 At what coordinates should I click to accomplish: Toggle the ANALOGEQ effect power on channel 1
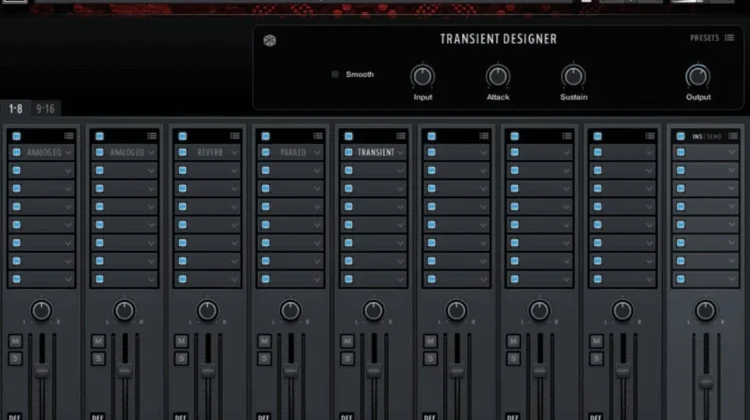coord(16,152)
